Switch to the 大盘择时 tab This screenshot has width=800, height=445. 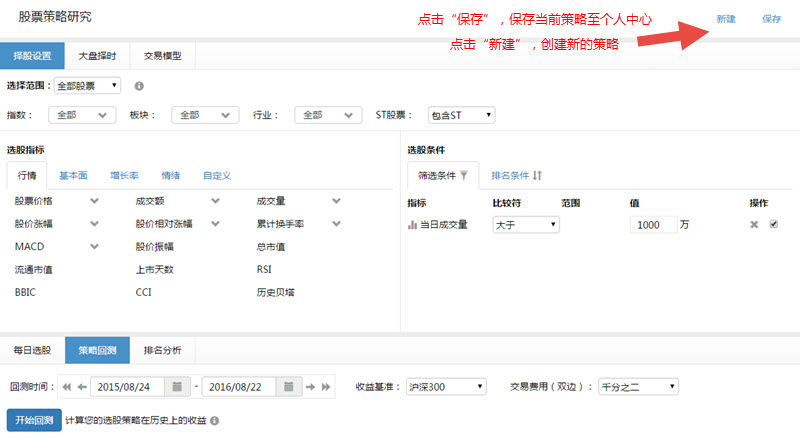coord(97,56)
